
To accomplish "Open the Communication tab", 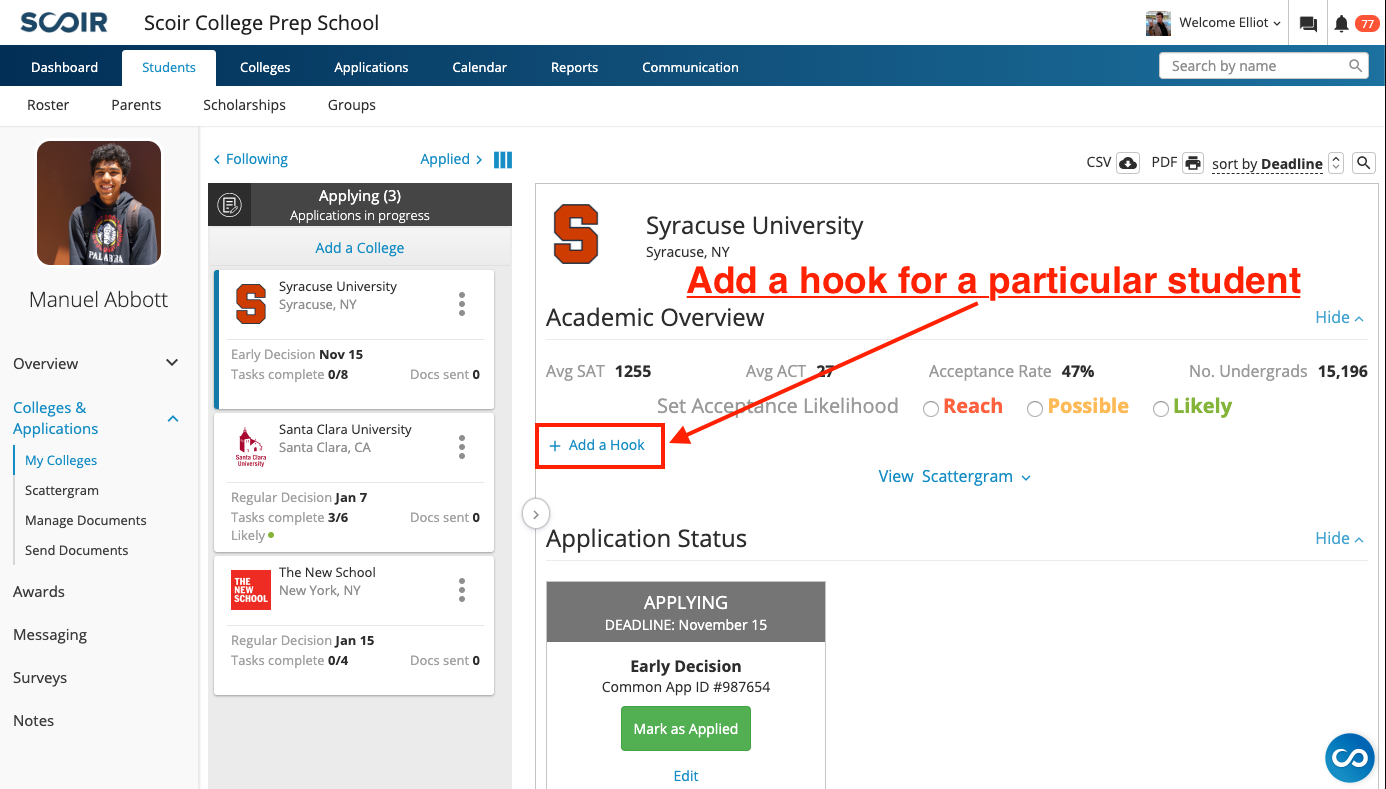I will coord(691,67).
